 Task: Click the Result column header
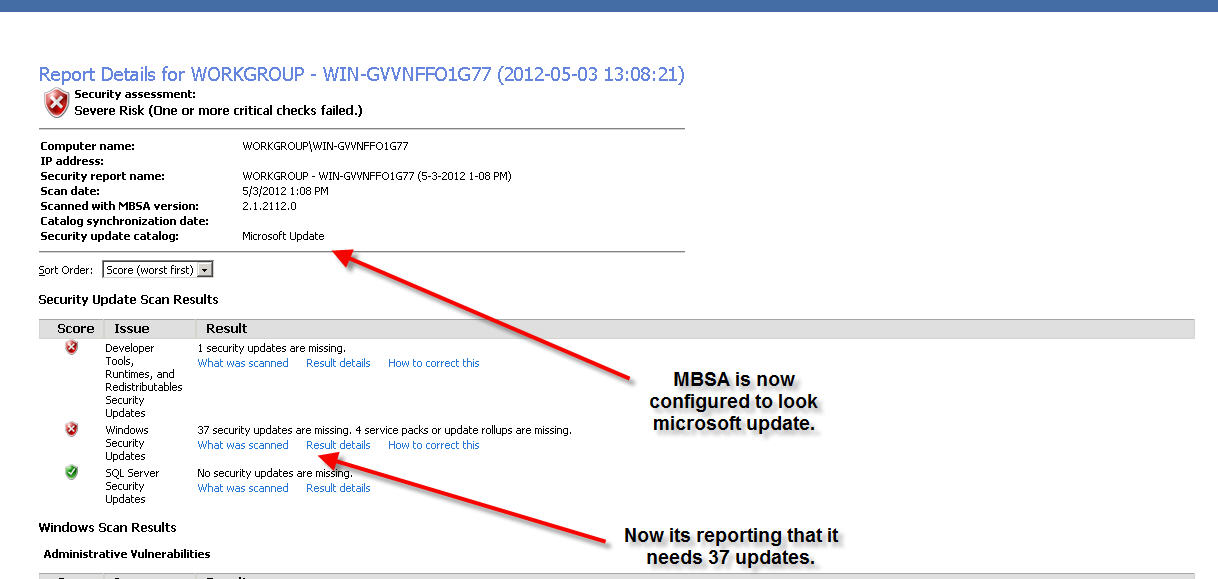[x=227, y=328]
